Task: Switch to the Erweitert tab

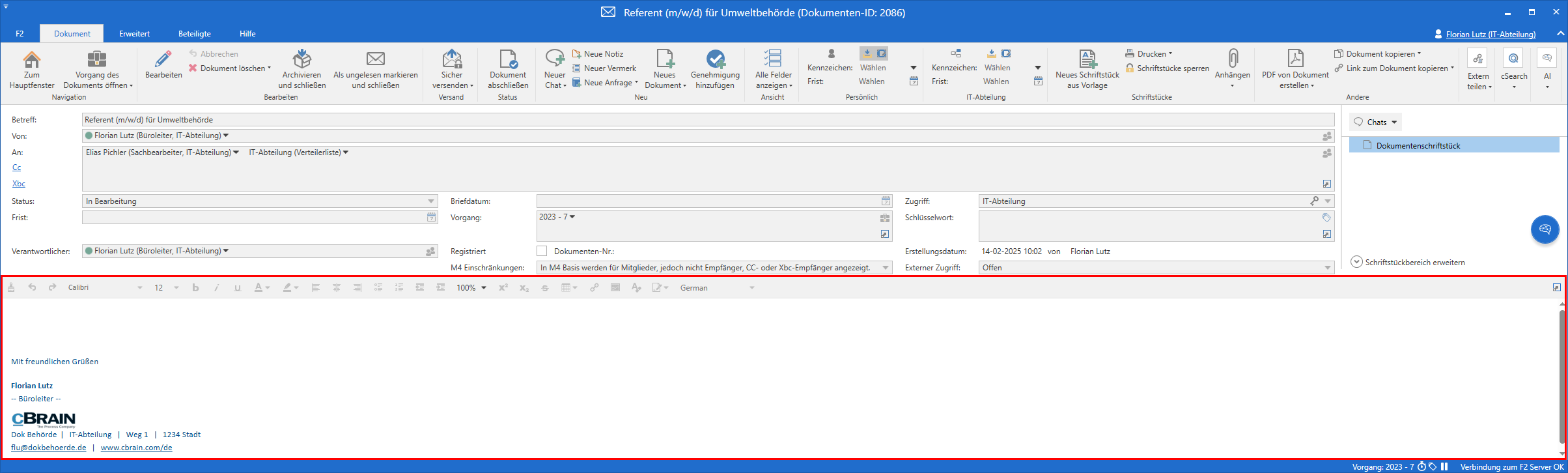Action: (x=134, y=33)
